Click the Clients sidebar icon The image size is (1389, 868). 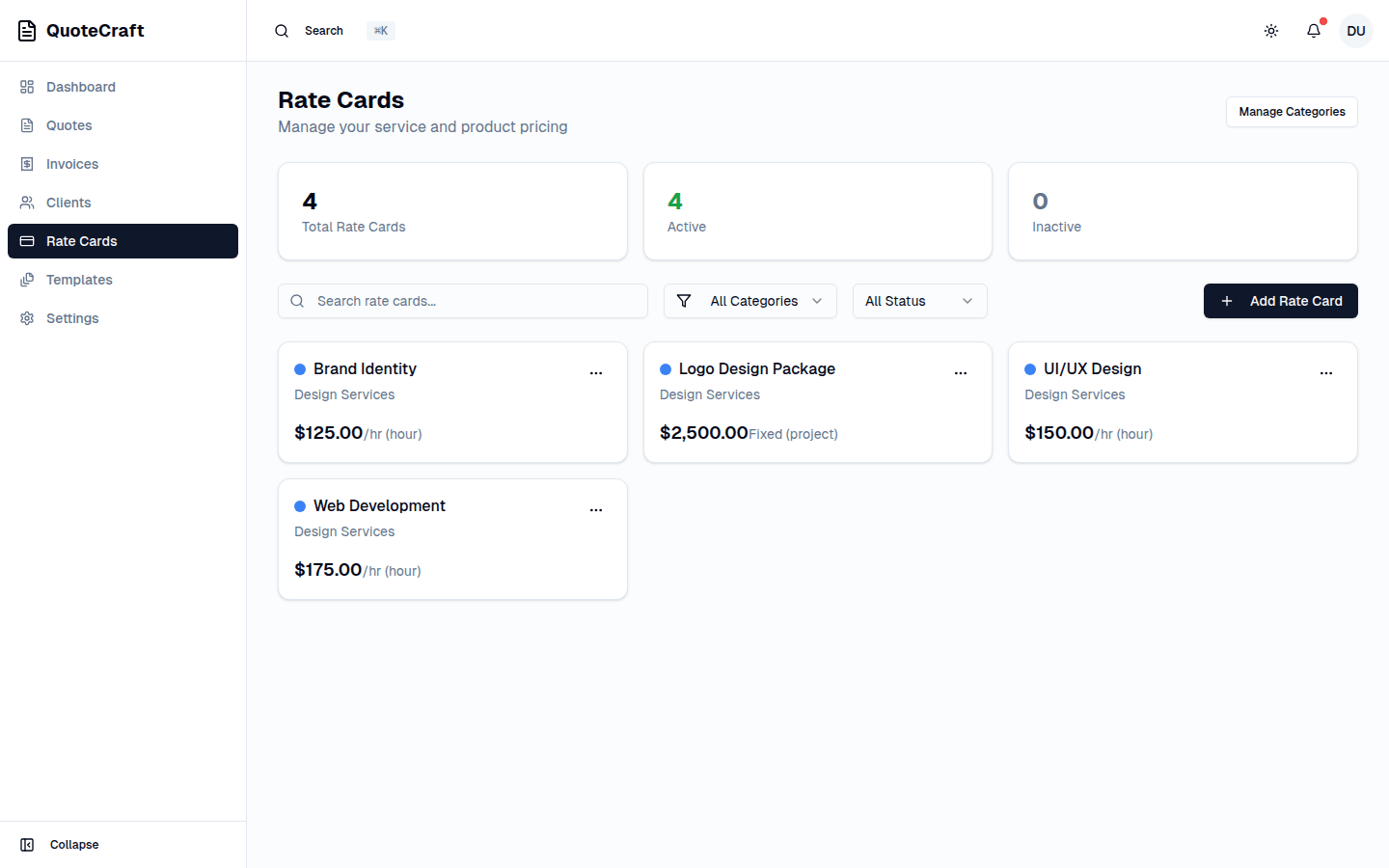[27, 203]
